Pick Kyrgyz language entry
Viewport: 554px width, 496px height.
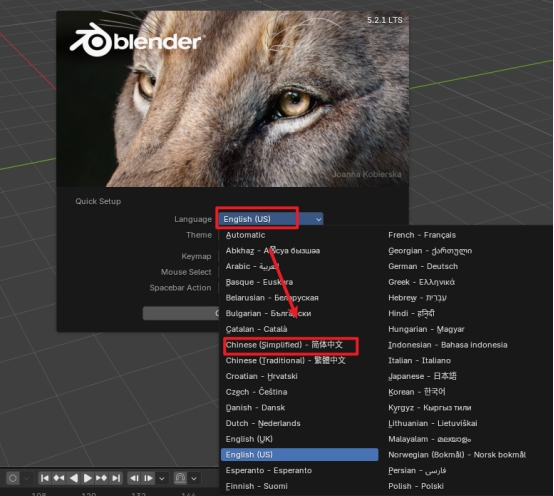coord(467,408)
